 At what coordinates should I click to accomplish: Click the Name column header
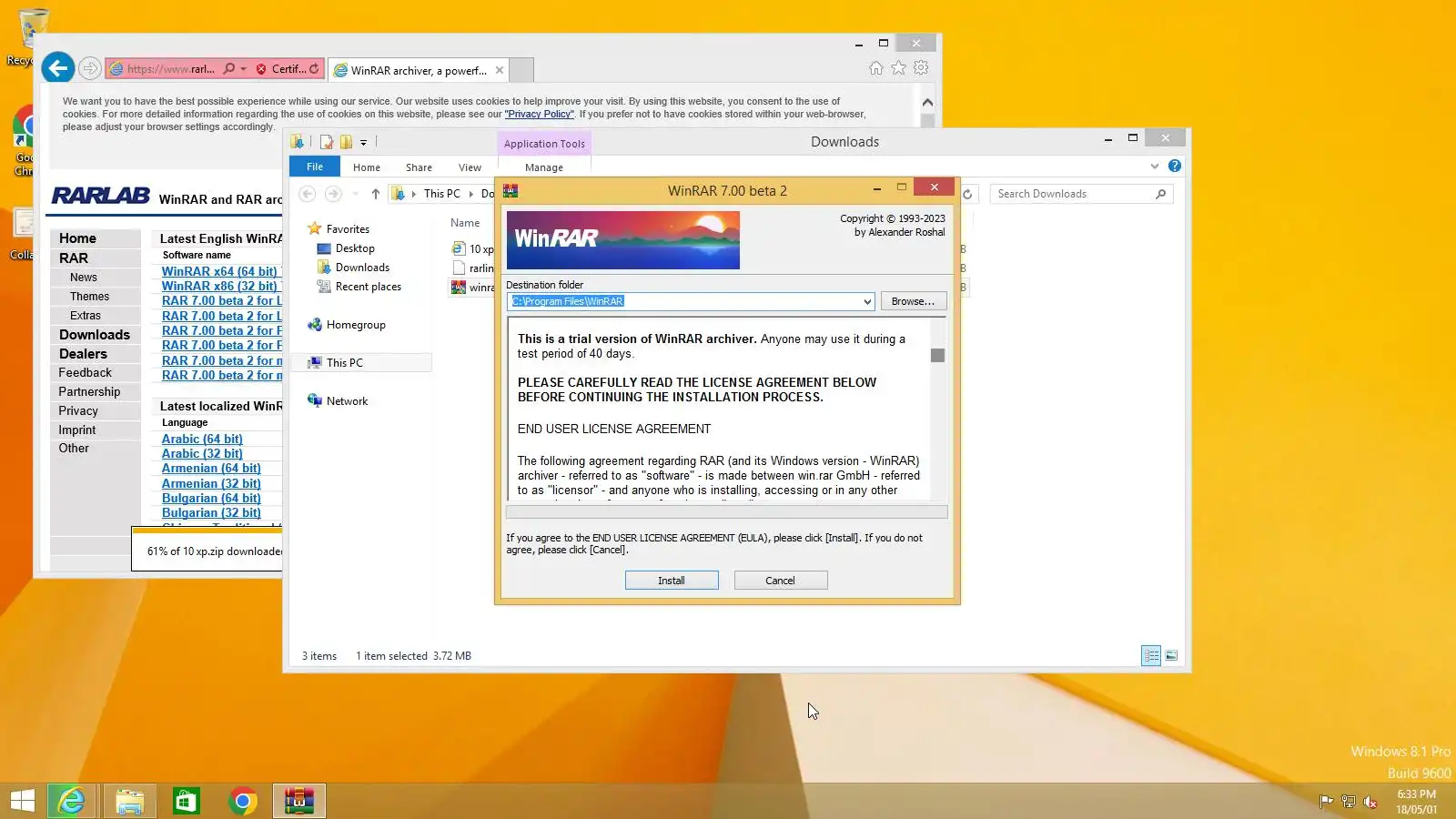pos(465,223)
